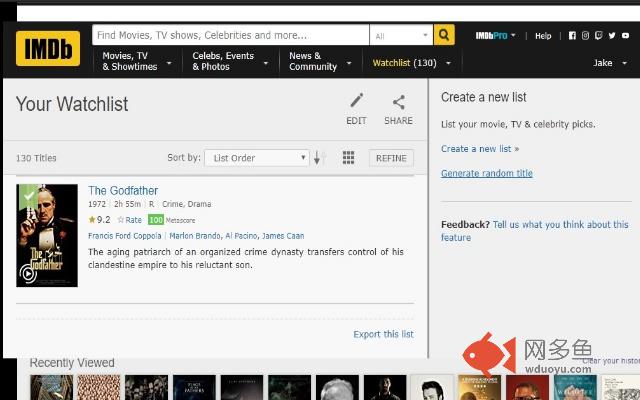Open Marlon Brando link
This screenshot has height=400, width=640.
click(195, 236)
